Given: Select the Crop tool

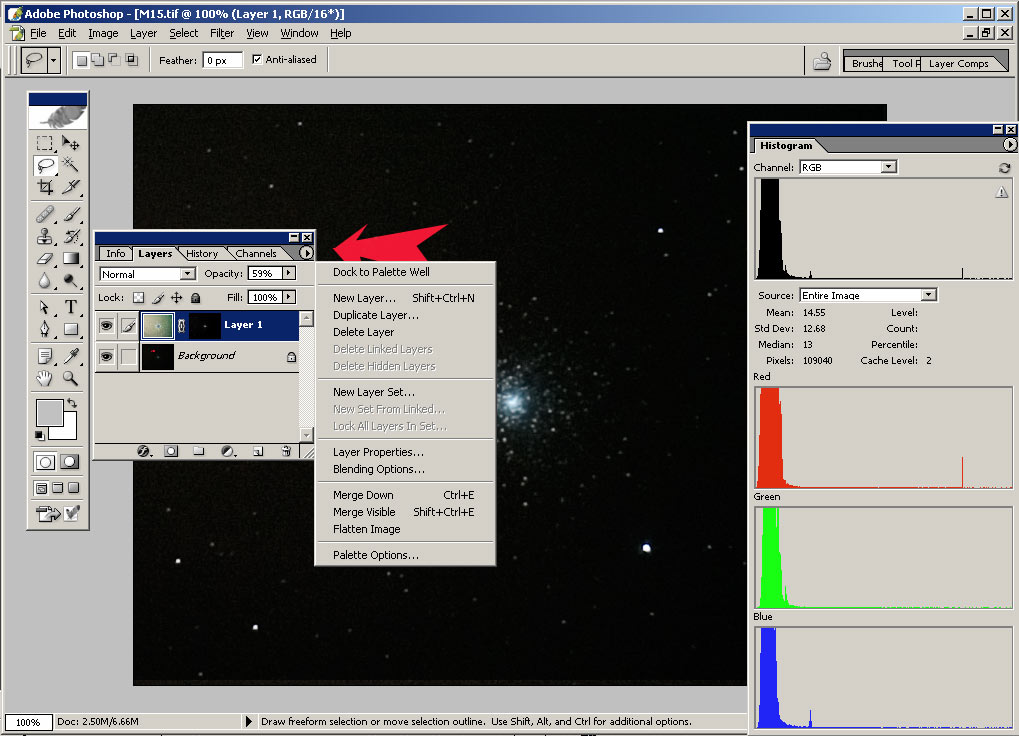Looking at the screenshot, I should (45, 187).
